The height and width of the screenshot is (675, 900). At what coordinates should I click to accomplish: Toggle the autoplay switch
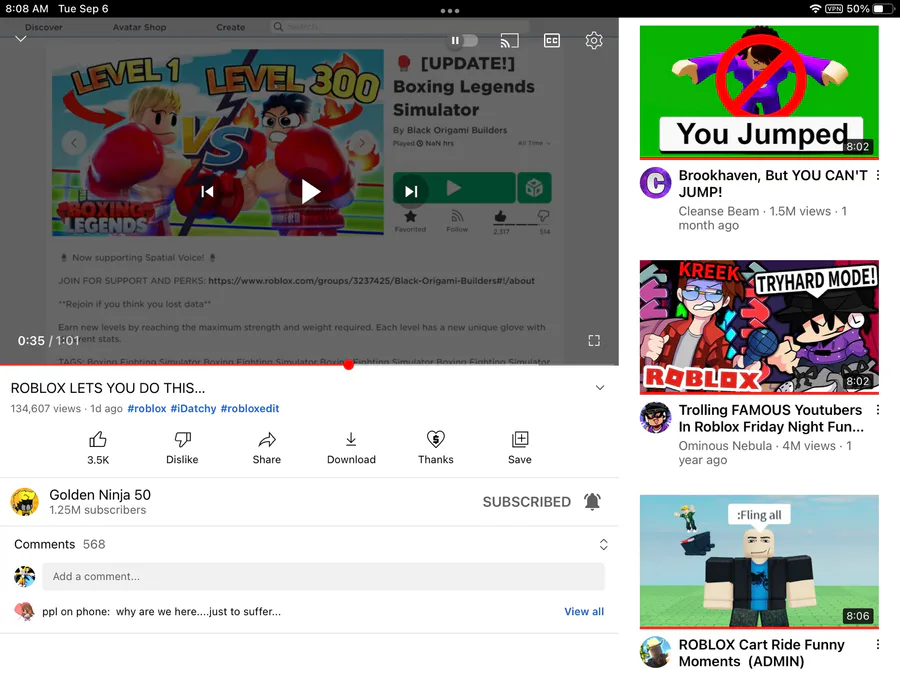463,40
